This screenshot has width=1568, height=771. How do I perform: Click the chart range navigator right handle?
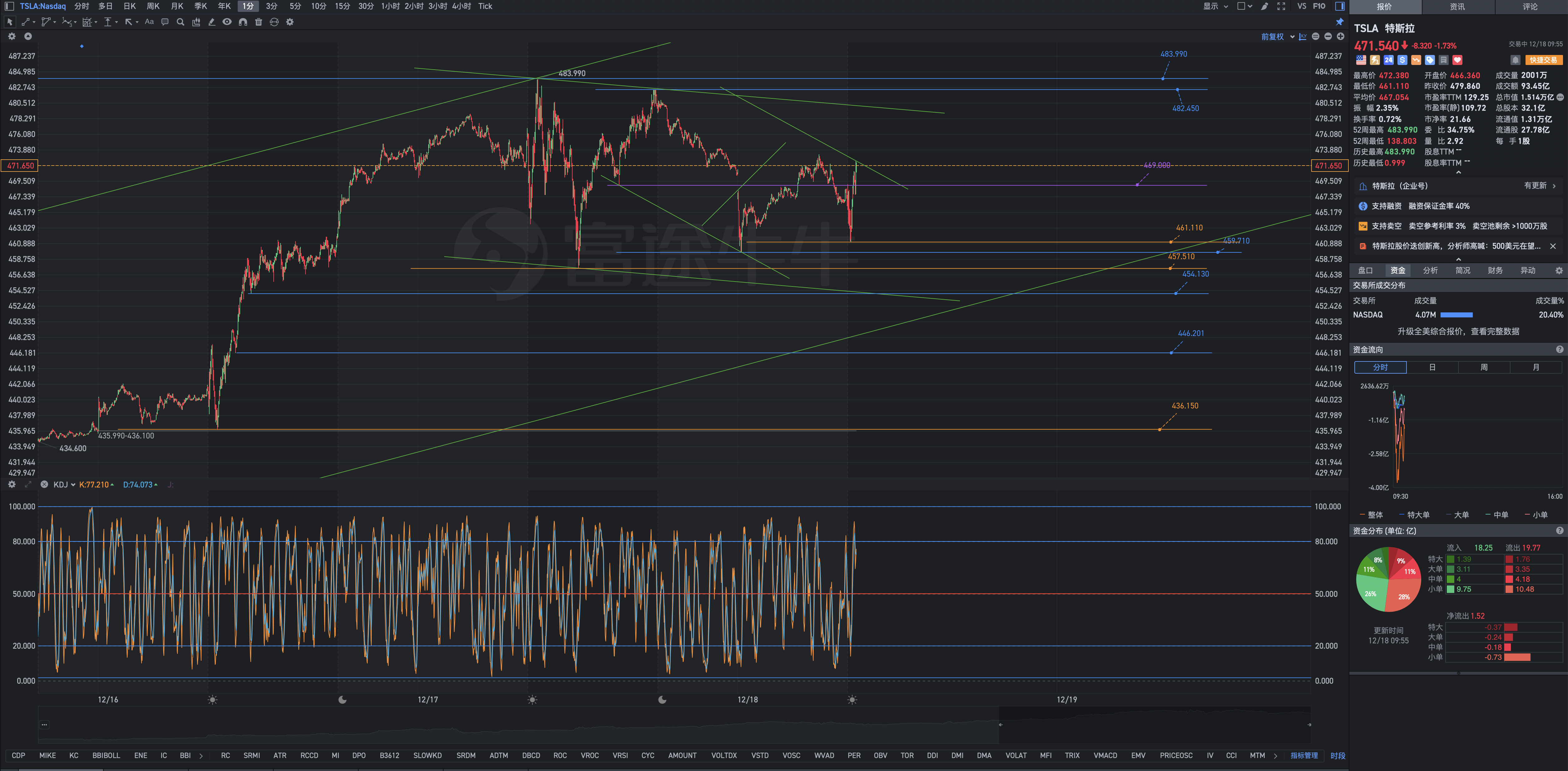coord(1309,725)
